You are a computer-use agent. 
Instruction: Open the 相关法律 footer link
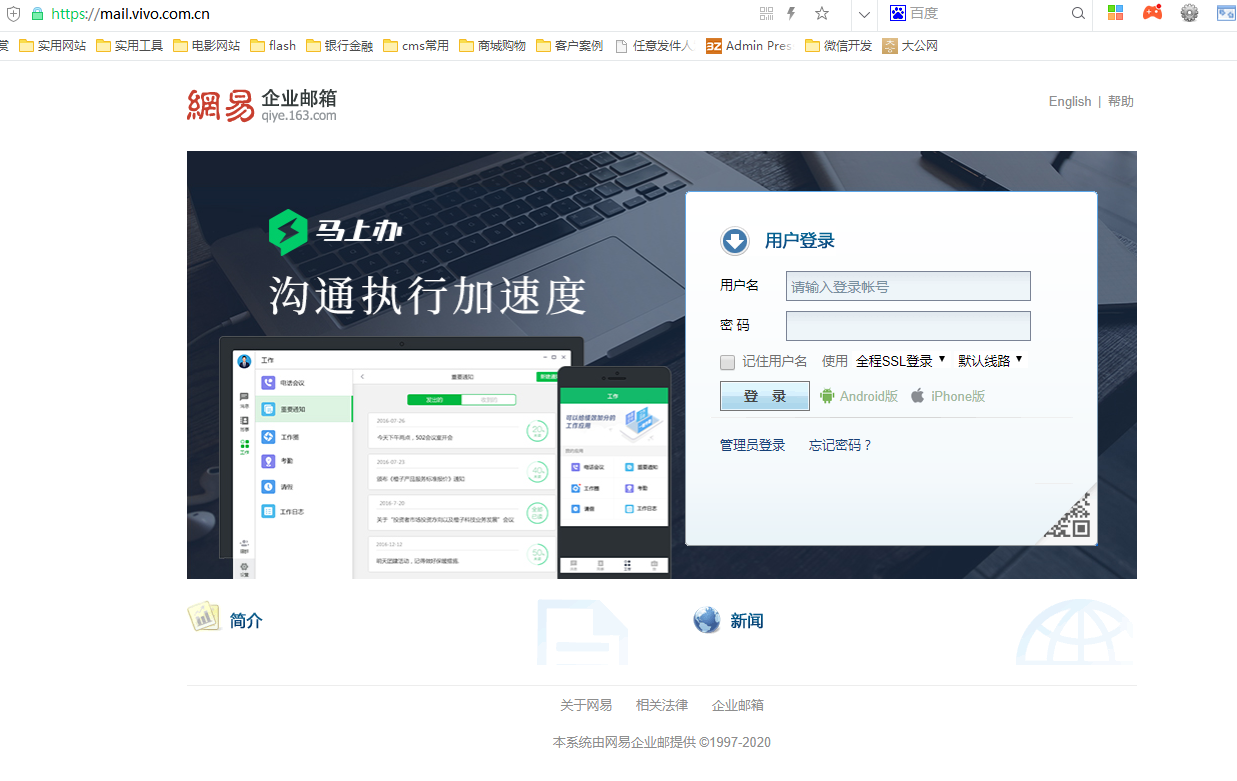click(x=662, y=705)
